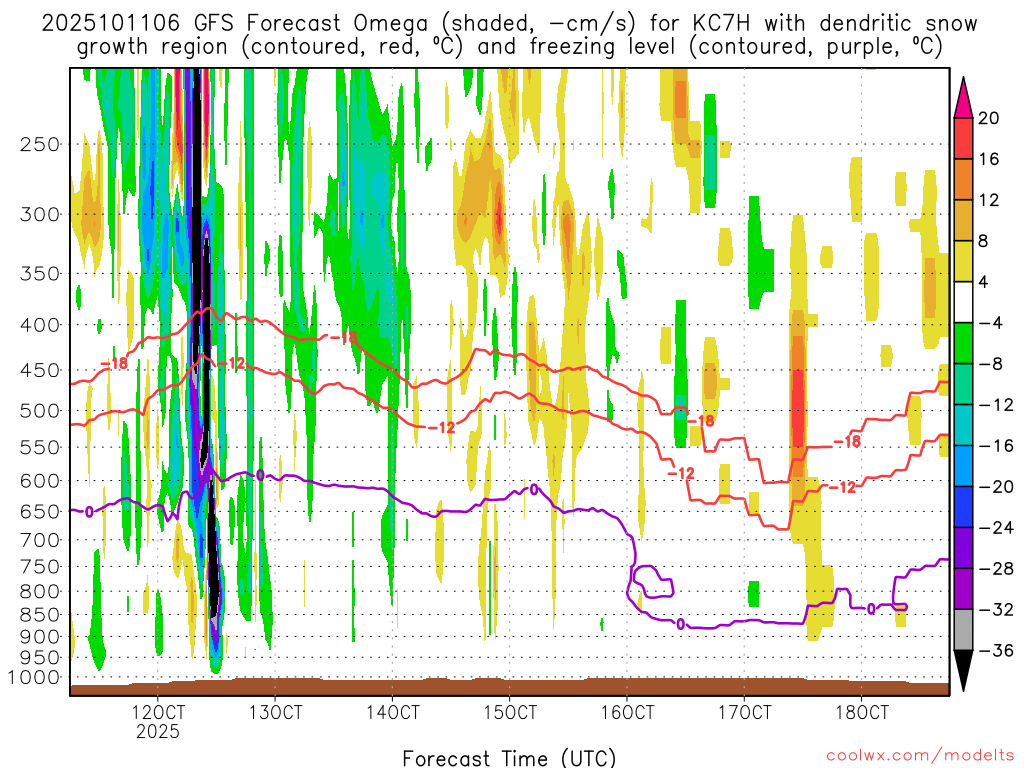The width and height of the screenshot is (1024, 768).
Task: Click the 600 pressure level label
Action: tap(40, 481)
